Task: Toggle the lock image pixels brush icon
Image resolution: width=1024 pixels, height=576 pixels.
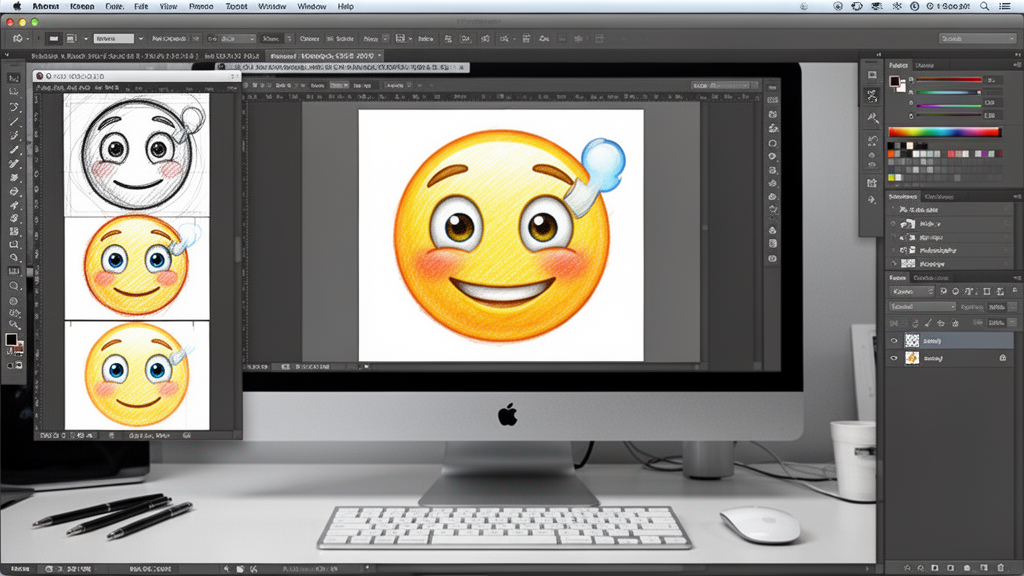Action: point(928,323)
